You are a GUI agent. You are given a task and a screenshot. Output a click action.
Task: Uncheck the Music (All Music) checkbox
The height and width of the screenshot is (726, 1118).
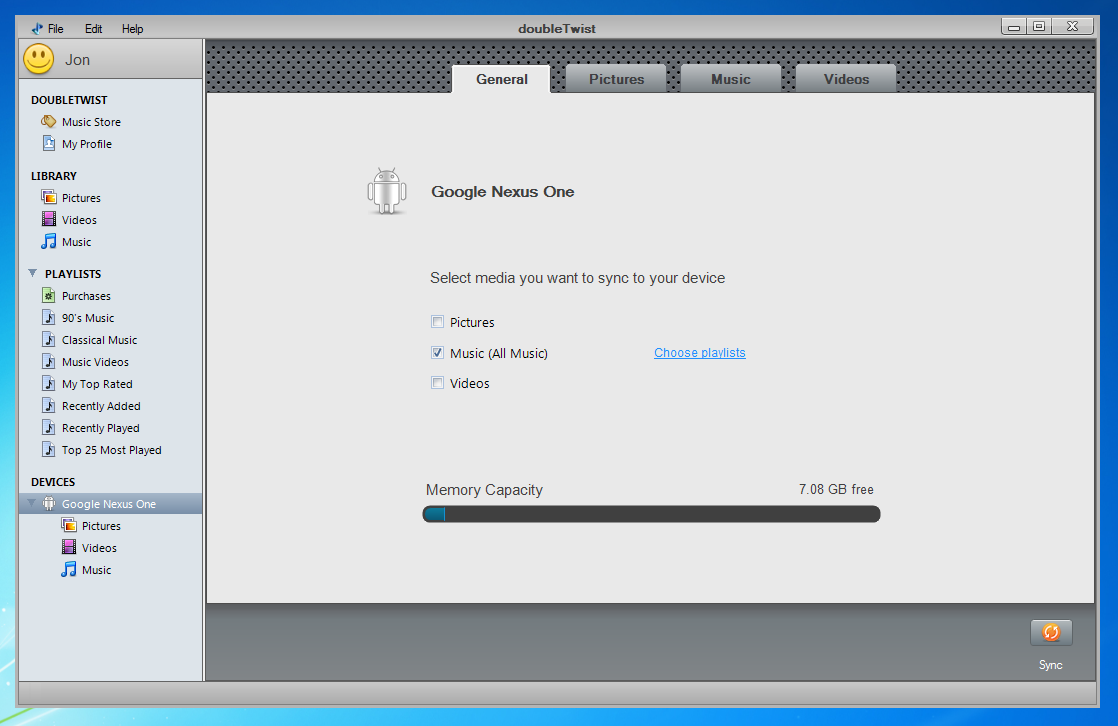437,352
